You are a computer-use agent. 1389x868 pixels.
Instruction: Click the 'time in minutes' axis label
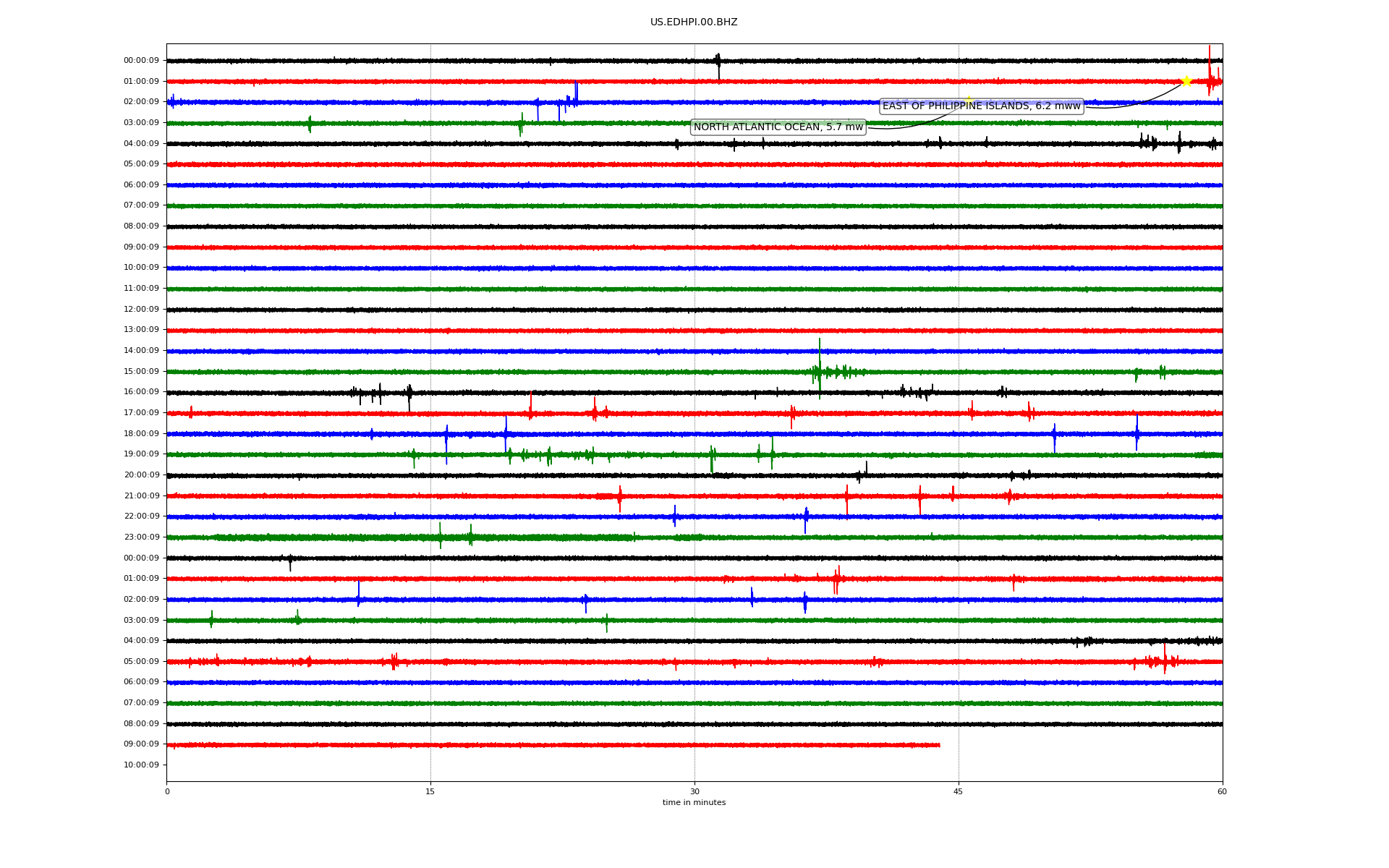click(694, 803)
